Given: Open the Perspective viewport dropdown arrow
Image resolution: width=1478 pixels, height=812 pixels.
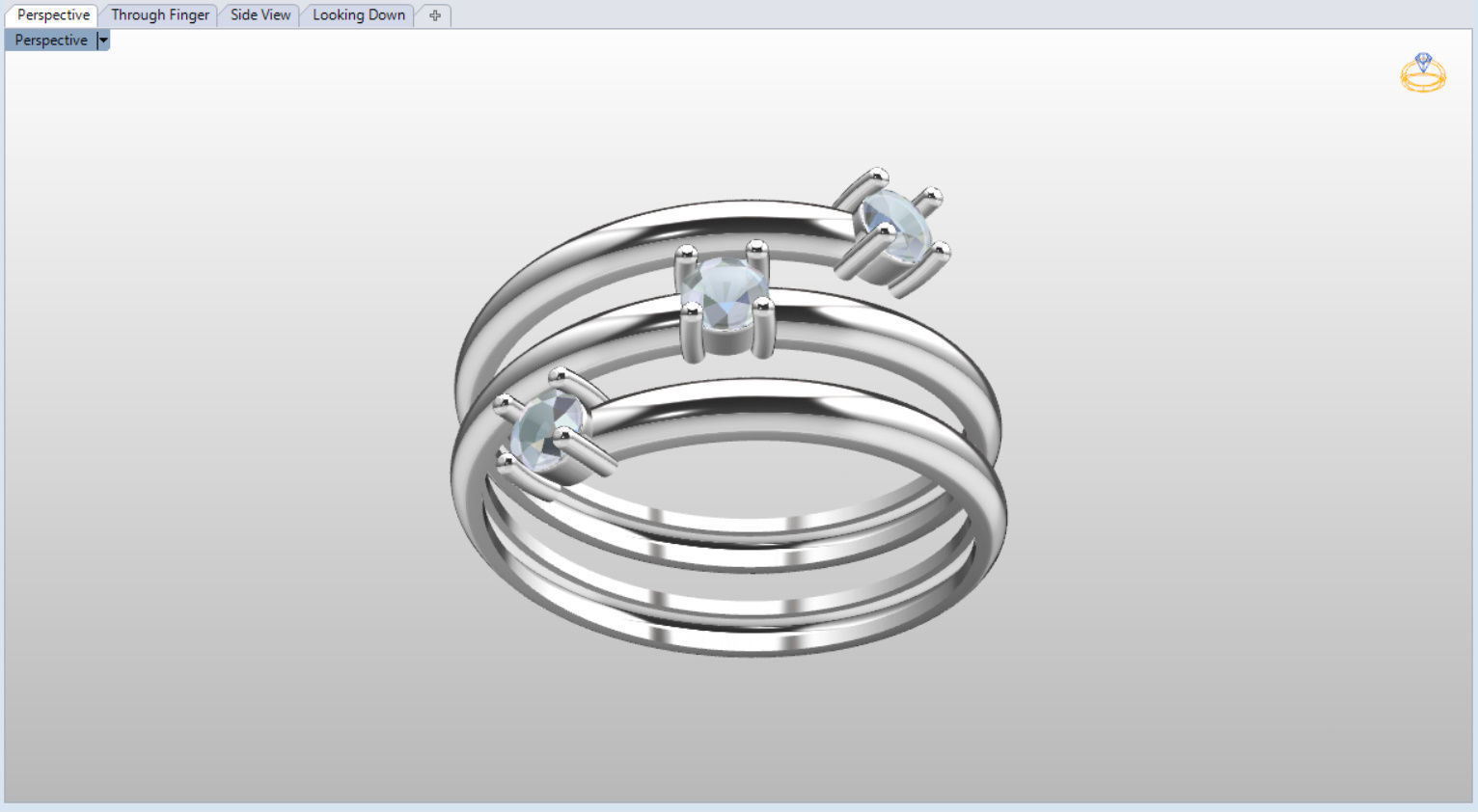Looking at the screenshot, I should tap(103, 41).
